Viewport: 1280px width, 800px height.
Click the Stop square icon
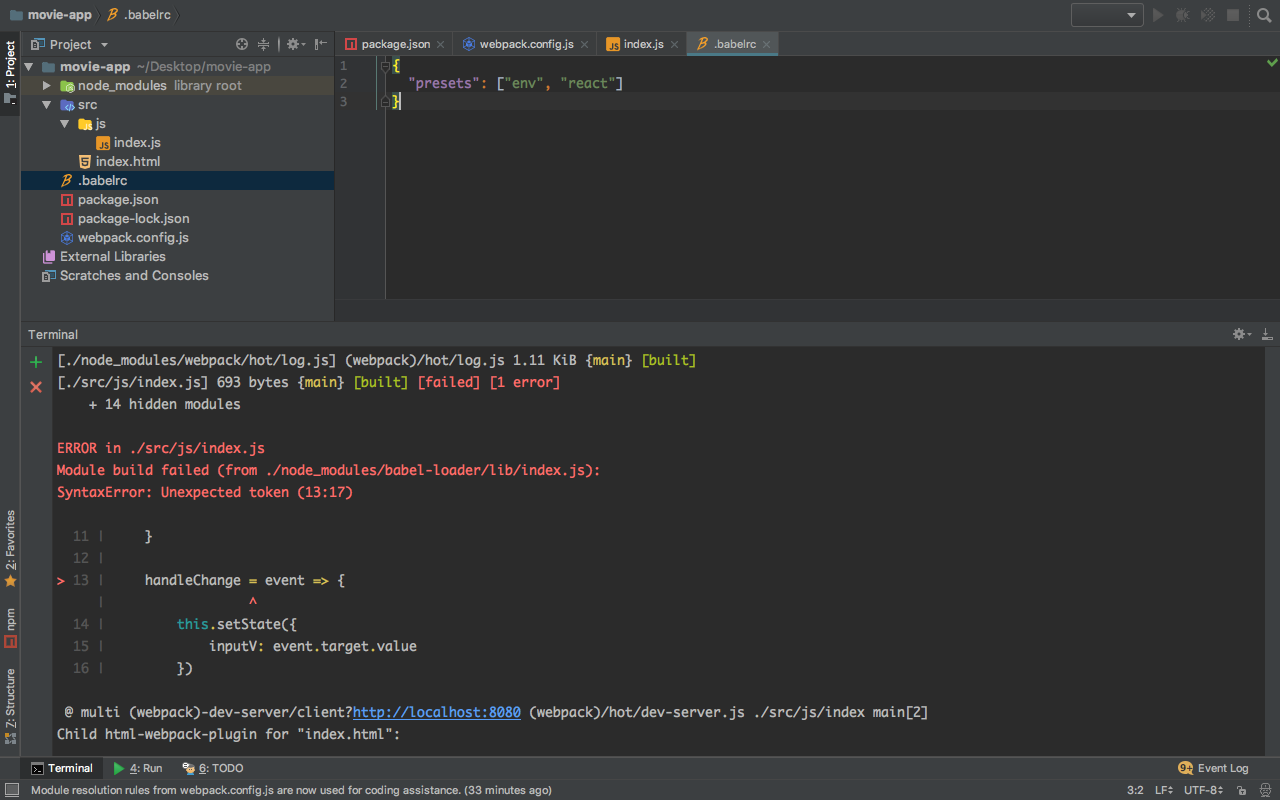(x=1233, y=15)
